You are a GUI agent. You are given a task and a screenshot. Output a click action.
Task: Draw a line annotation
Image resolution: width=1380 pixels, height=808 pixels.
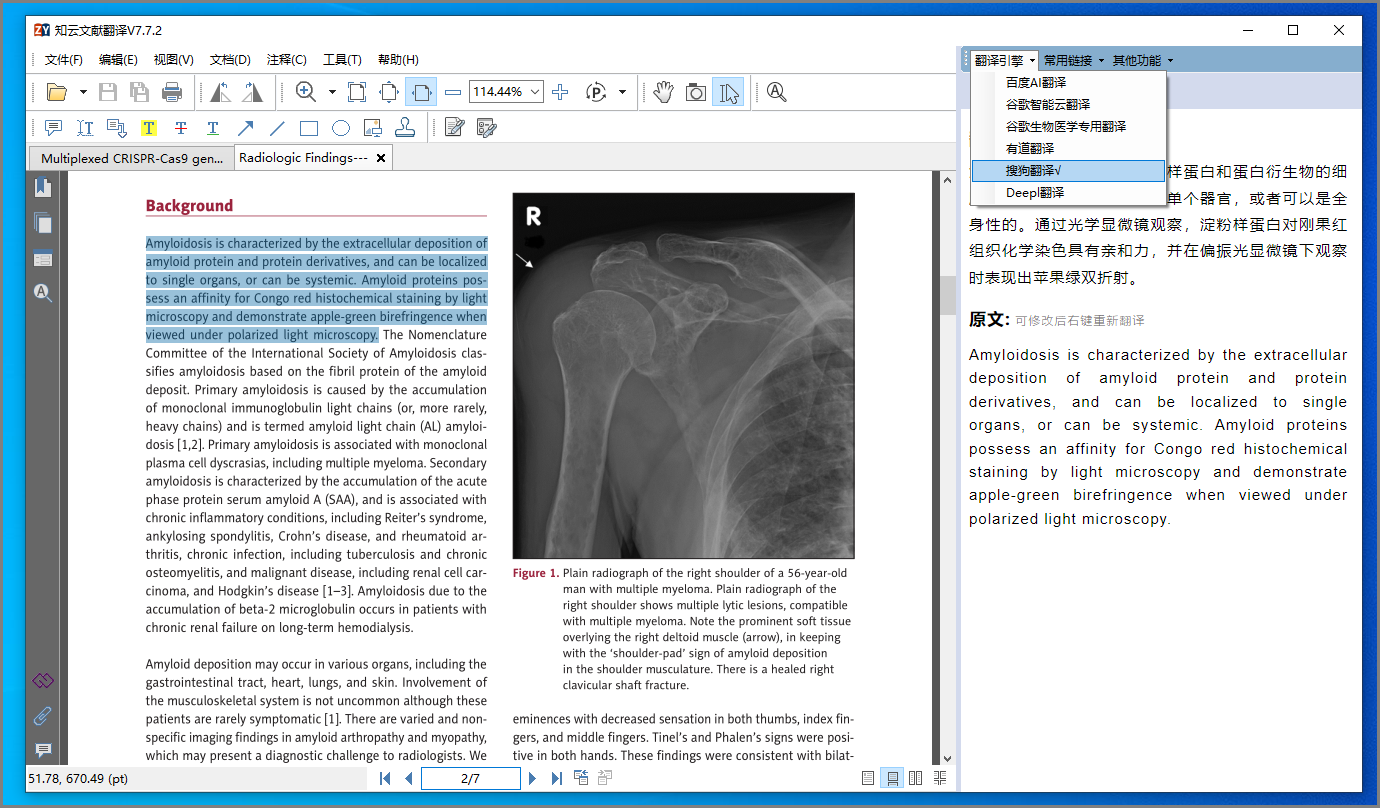[277, 128]
